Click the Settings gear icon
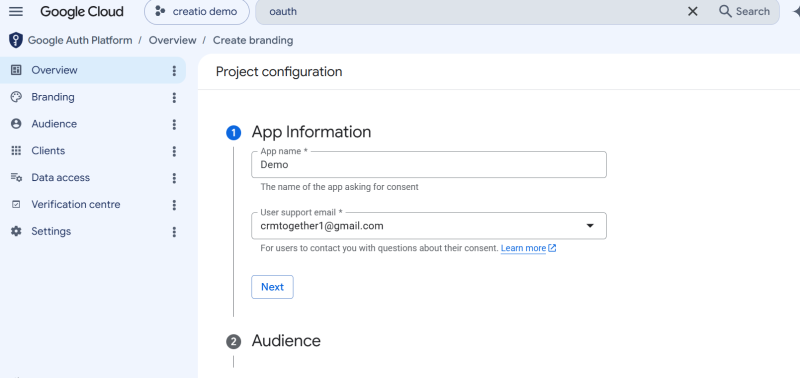This screenshot has height=378, width=800. click(16, 232)
